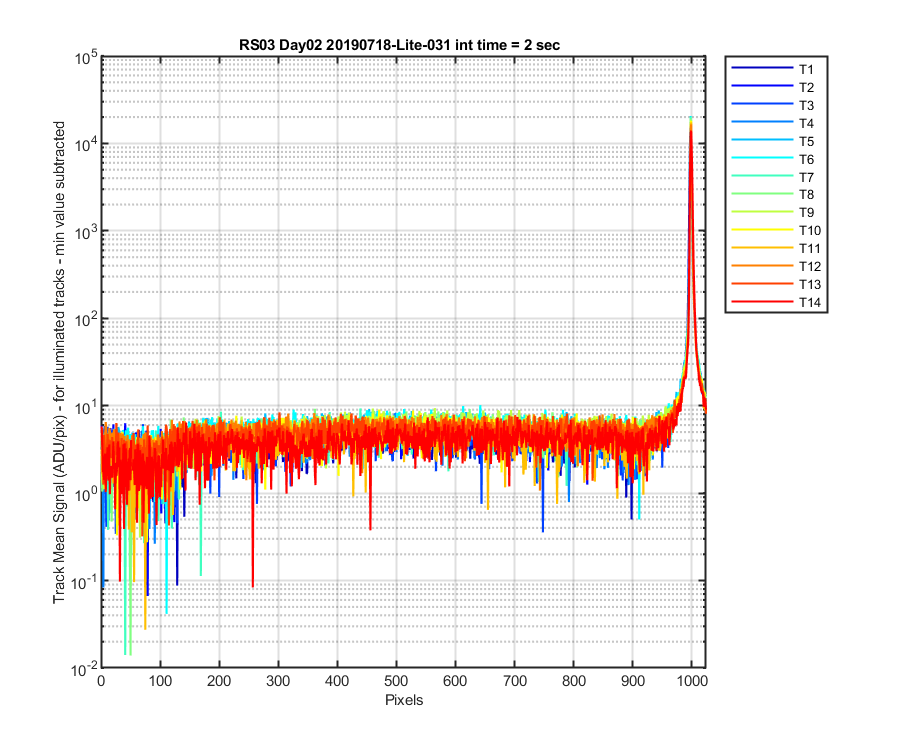Screen dimensions: 900x750
Task: Click x-axis tick label 500
Action: tap(396, 681)
